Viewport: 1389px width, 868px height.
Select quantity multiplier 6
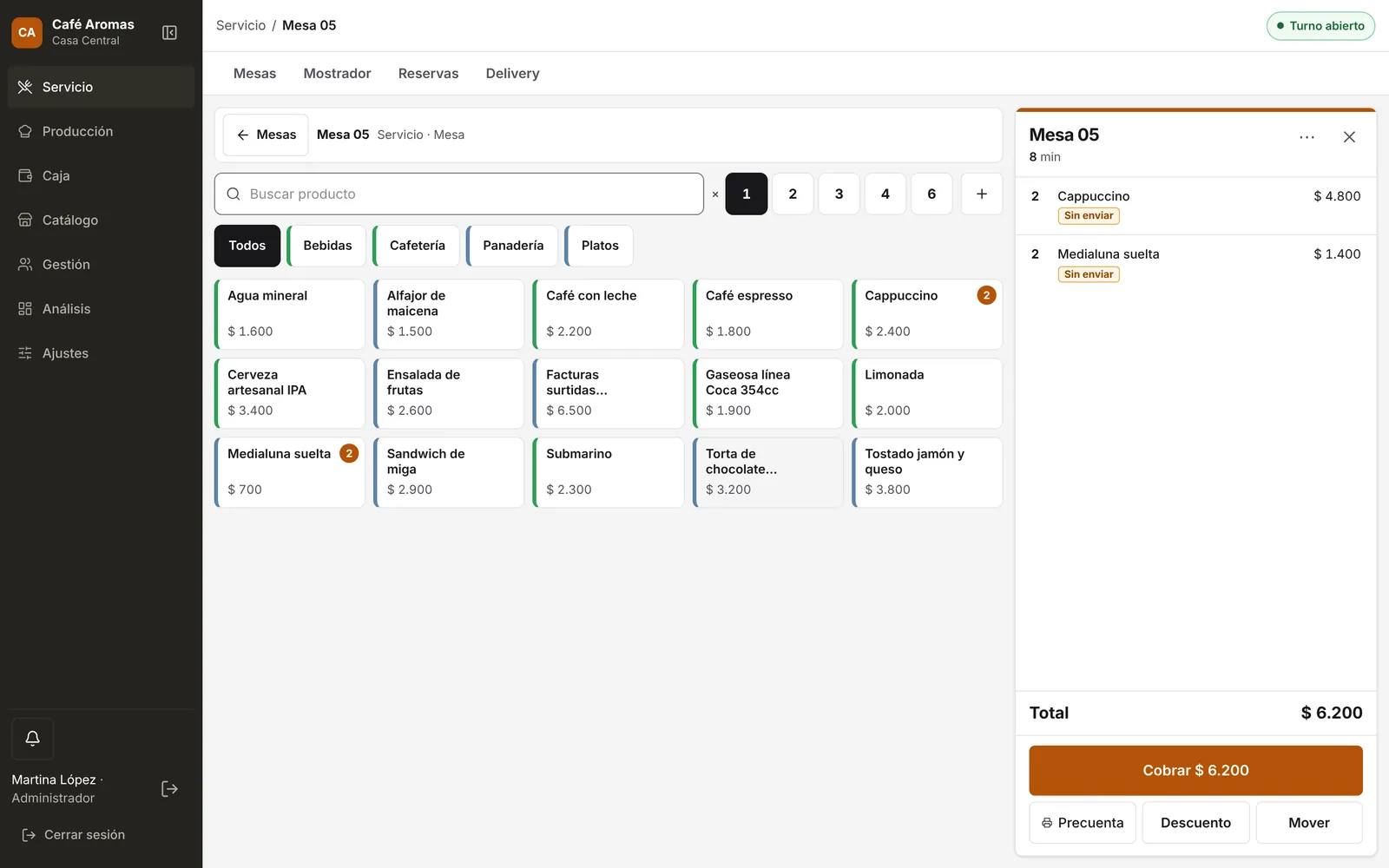coord(931,194)
